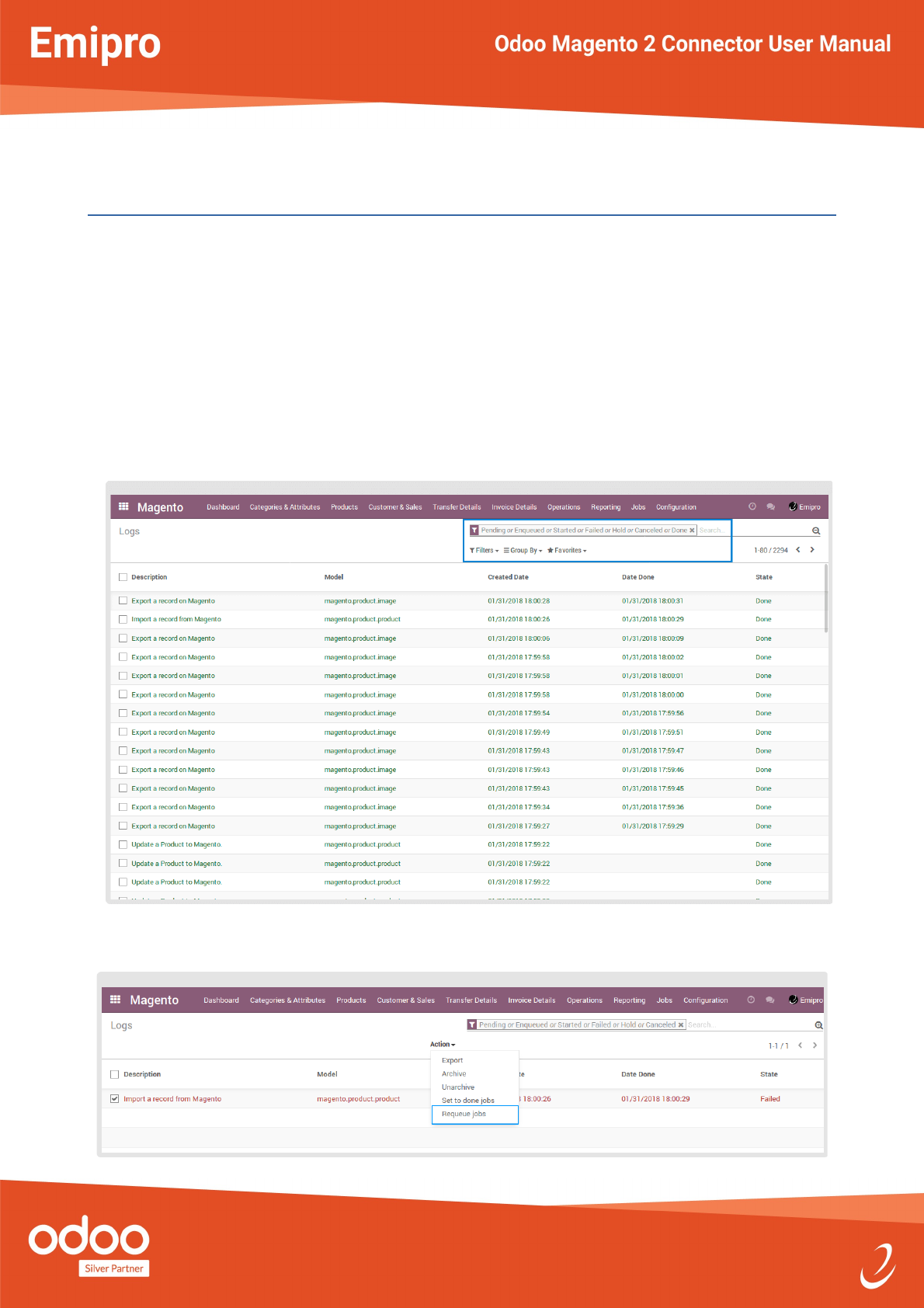Click the funnel icon in lower screenshot's filter facet
The height and width of the screenshot is (1308, 924).
(471, 1024)
